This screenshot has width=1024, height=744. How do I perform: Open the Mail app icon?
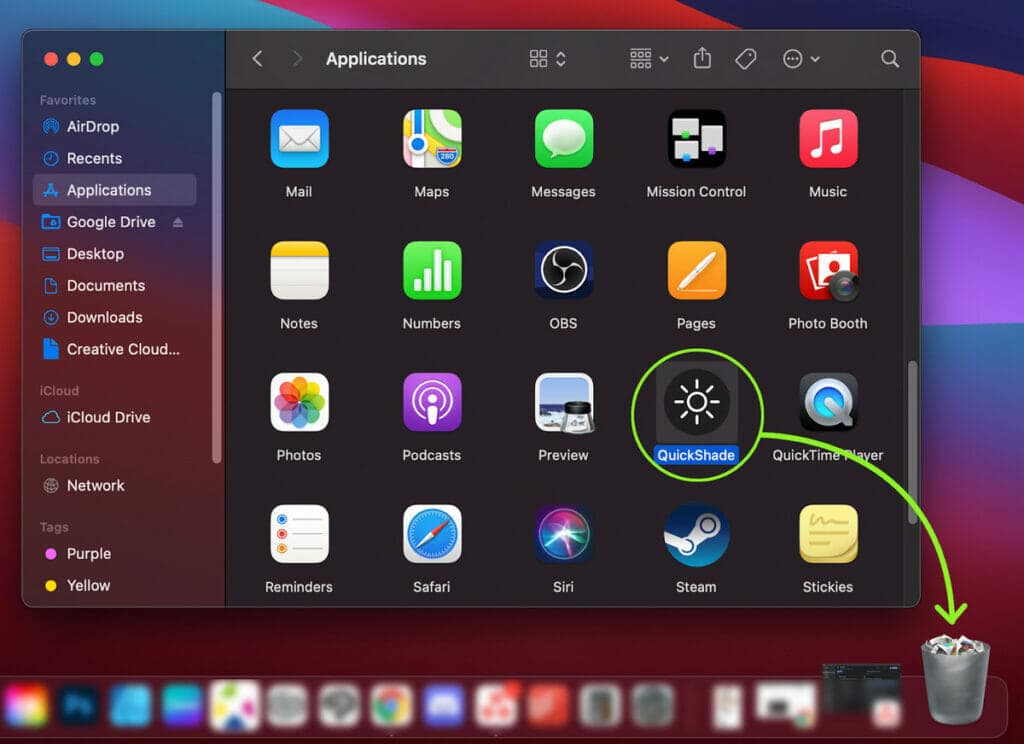point(299,139)
